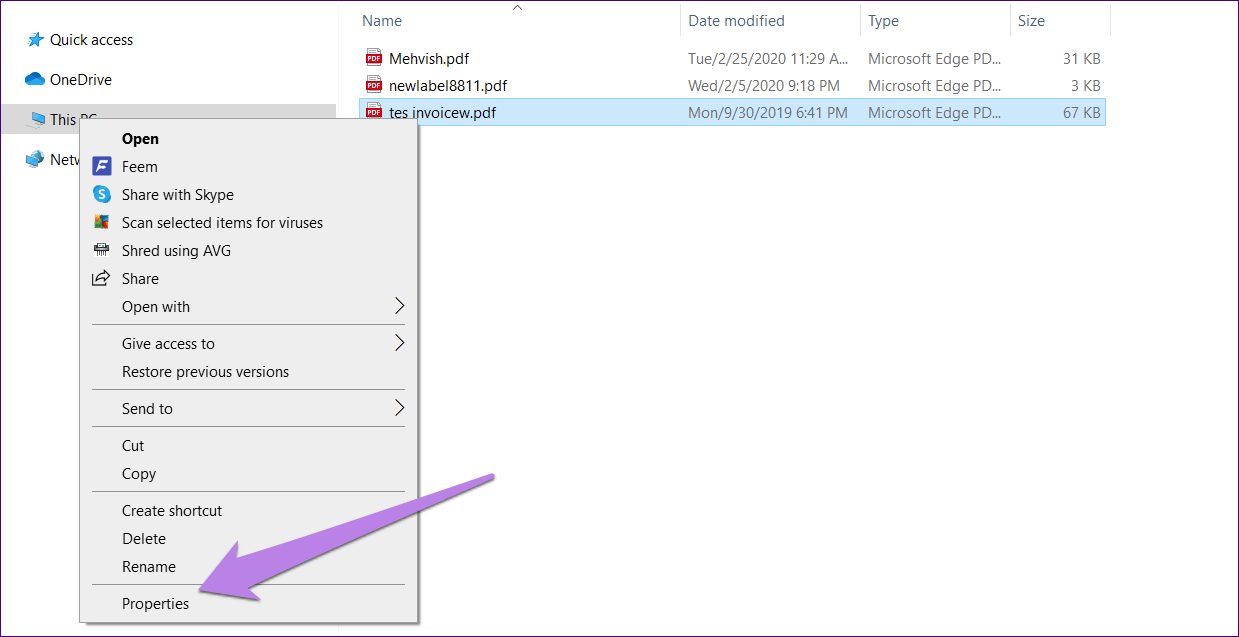Sort files by Size column header
Image resolution: width=1239 pixels, height=637 pixels.
point(1031,21)
